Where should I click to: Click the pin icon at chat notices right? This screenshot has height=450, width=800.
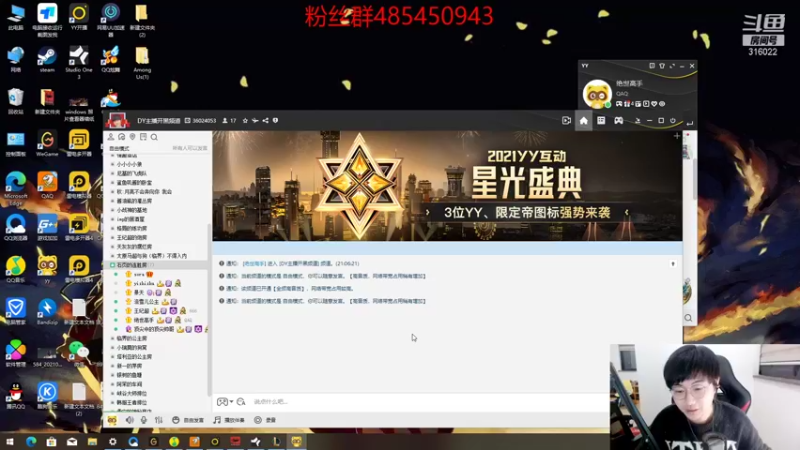tap(673, 264)
